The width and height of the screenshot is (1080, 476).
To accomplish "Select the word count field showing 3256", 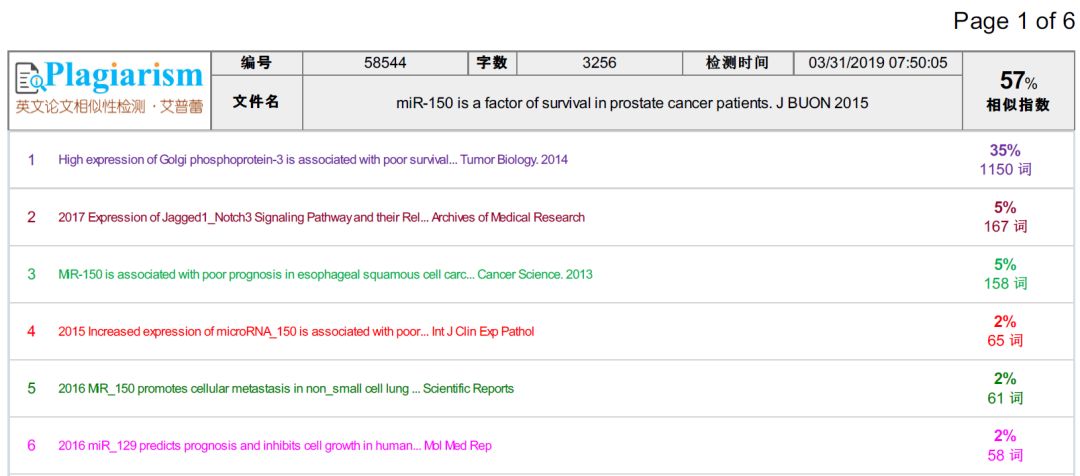I will point(599,63).
